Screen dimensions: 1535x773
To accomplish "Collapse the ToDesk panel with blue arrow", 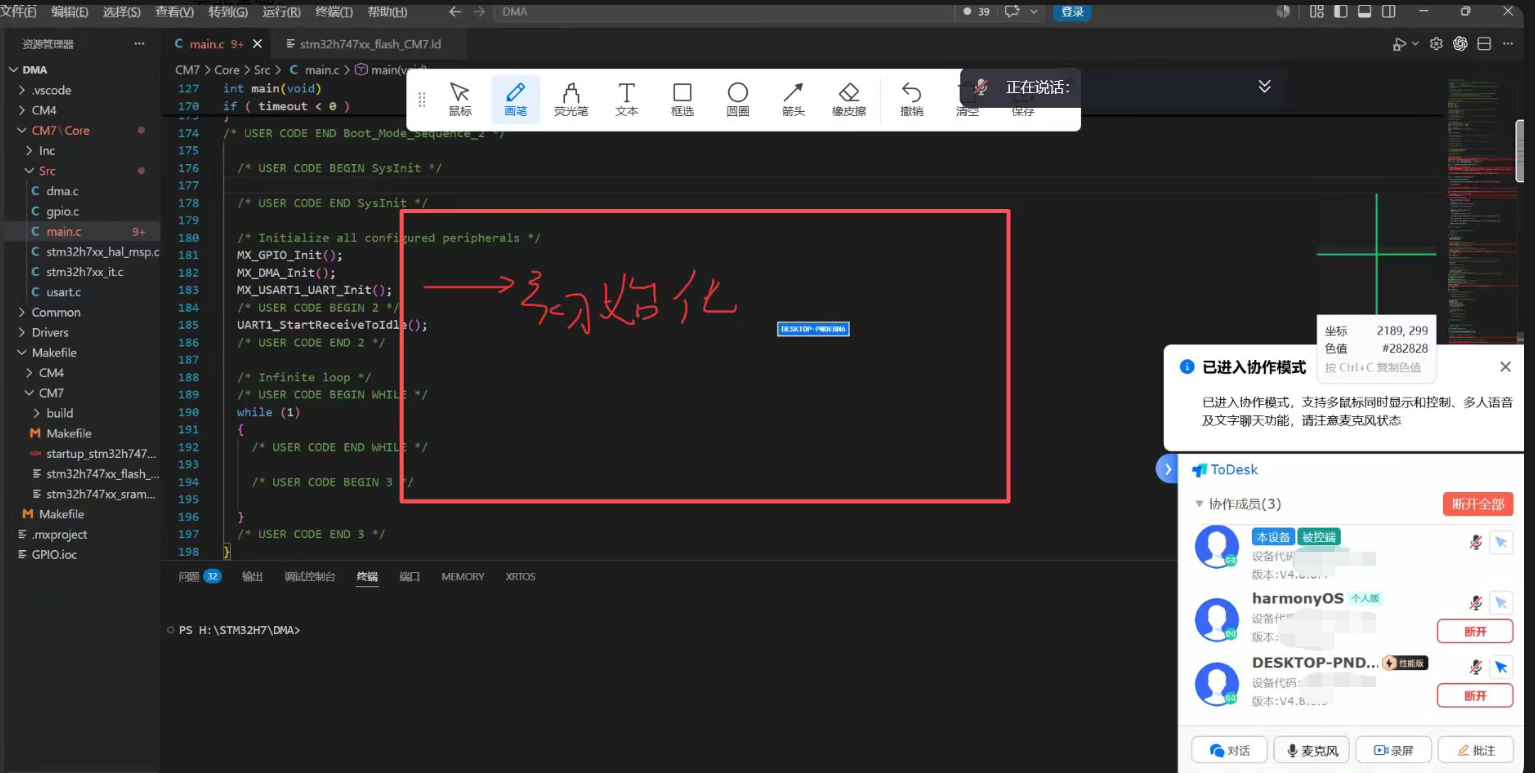I will point(1166,469).
